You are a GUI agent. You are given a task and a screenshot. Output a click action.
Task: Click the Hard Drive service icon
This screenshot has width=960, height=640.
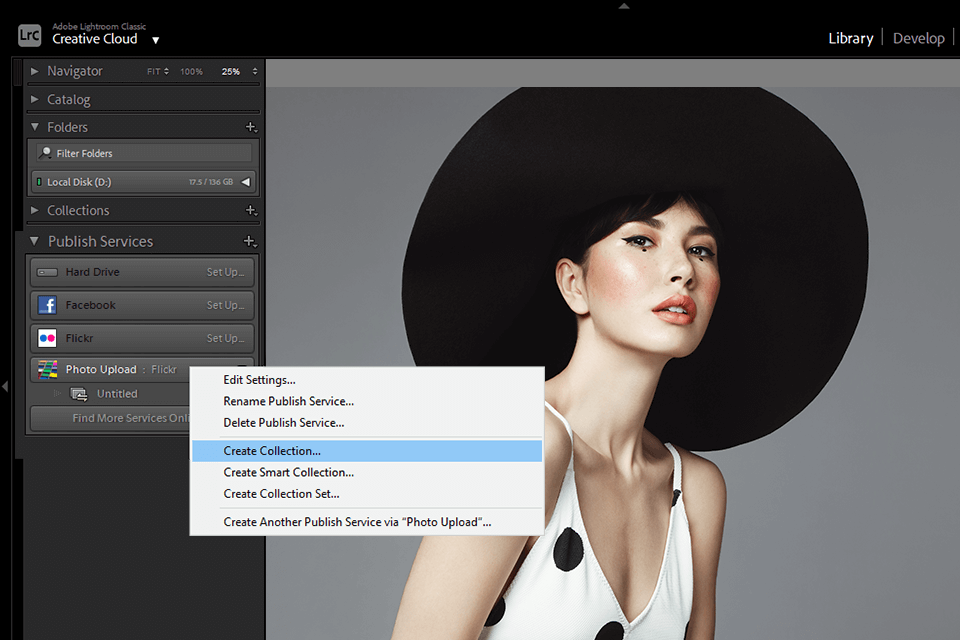pos(47,272)
